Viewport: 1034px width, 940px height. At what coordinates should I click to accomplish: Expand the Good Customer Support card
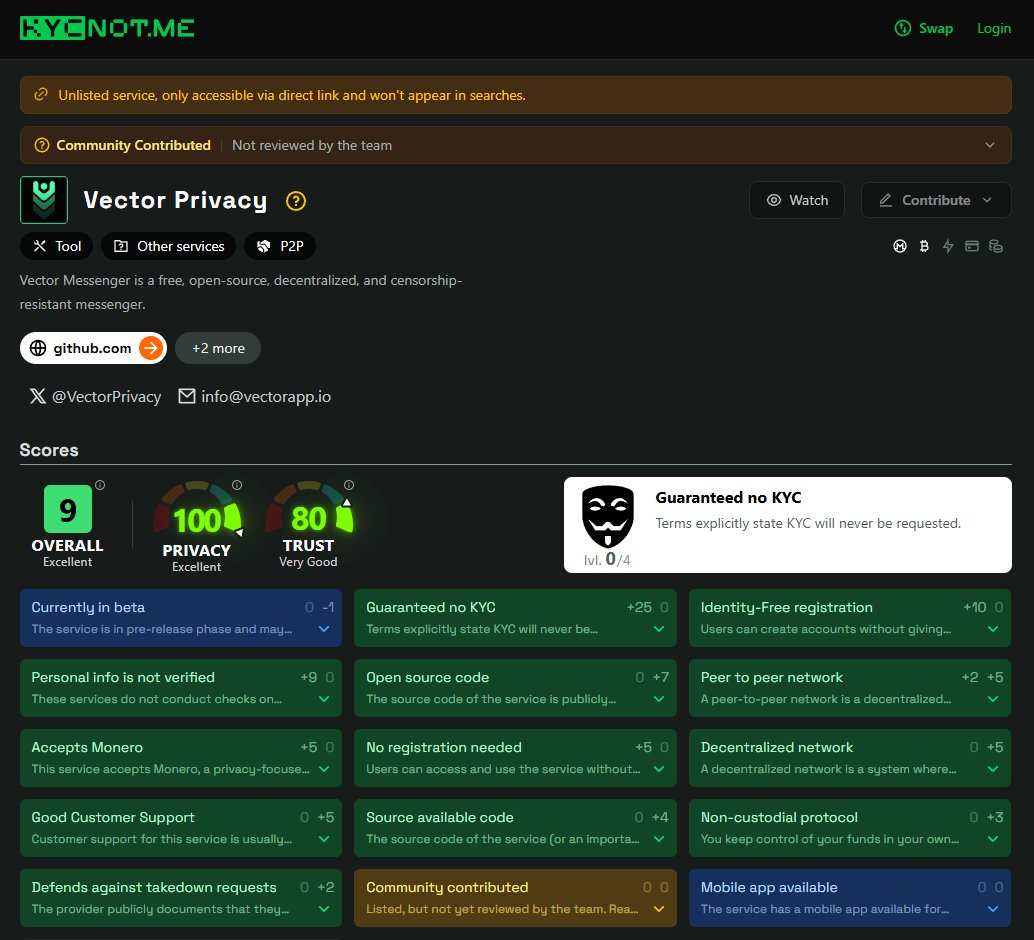(x=181, y=827)
